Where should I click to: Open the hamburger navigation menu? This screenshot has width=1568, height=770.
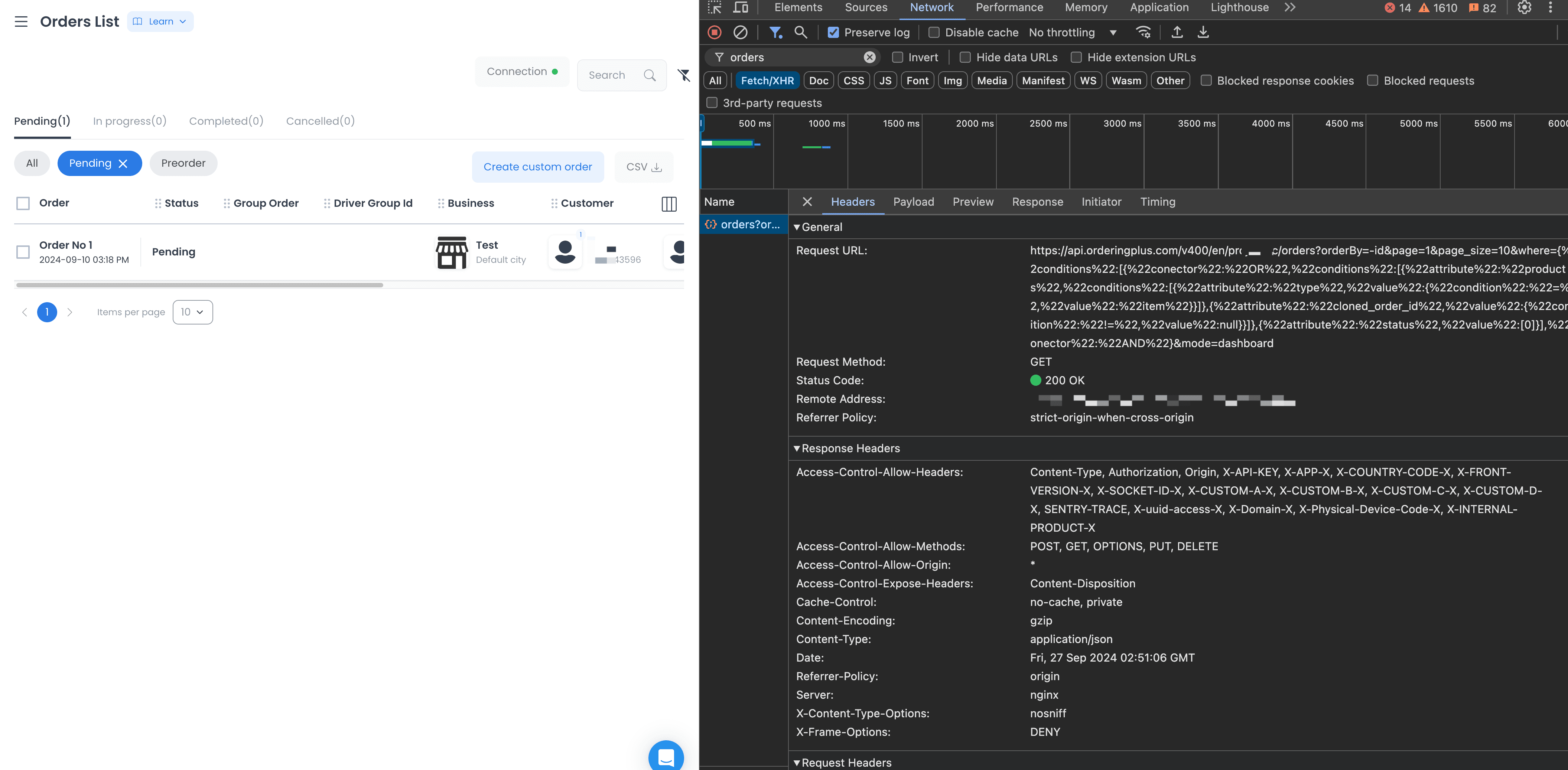coord(21,22)
